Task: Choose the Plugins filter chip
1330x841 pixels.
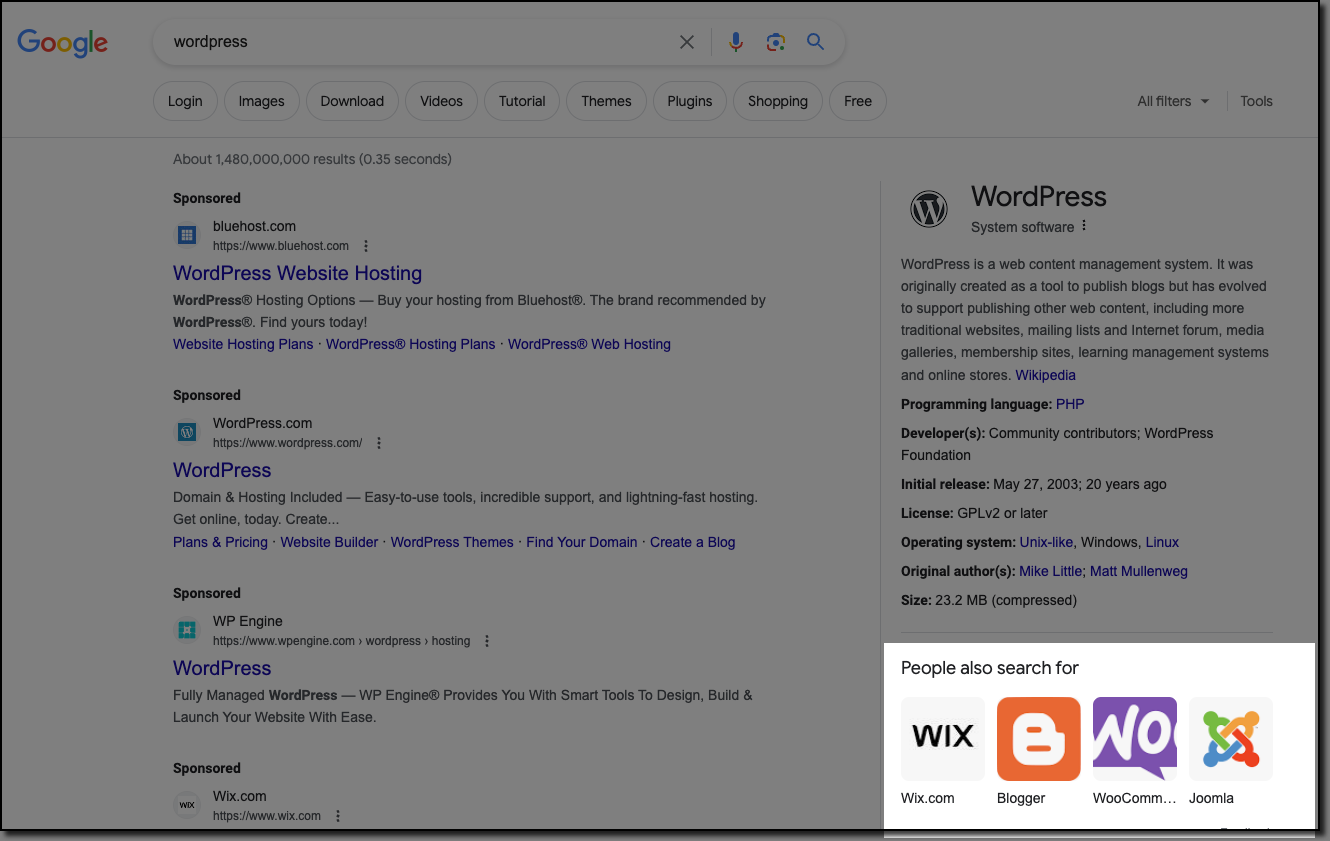Action: 689,101
